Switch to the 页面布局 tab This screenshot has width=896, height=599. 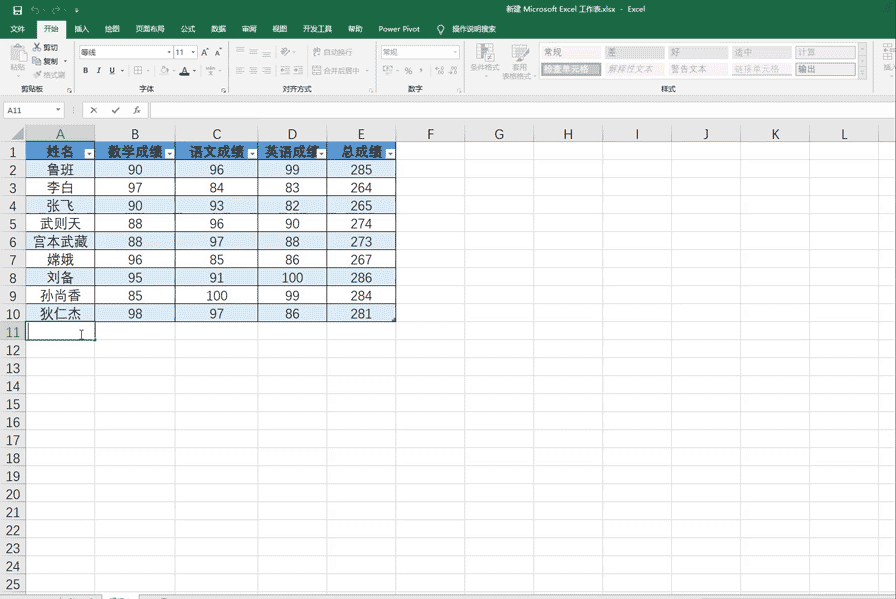coord(150,29)
